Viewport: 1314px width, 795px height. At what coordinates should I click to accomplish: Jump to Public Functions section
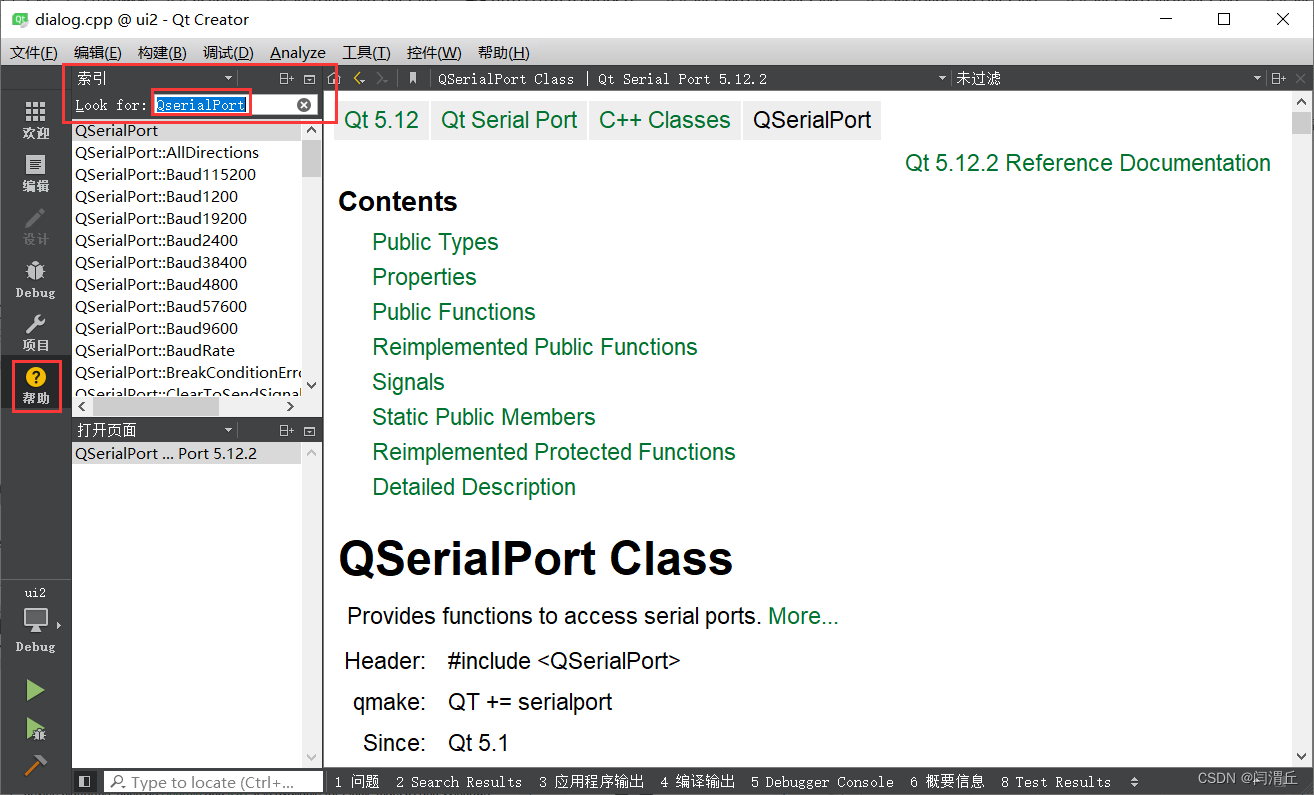coord(454,312)
